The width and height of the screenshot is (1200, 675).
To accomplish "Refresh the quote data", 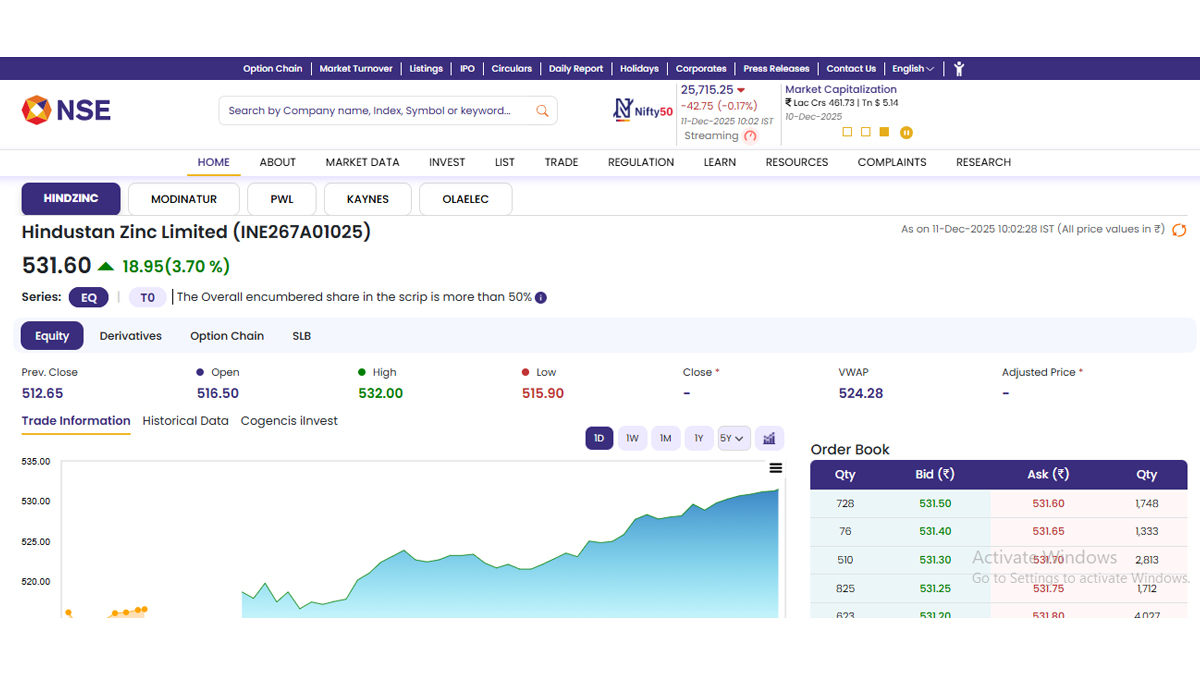I will (1179, 230).
